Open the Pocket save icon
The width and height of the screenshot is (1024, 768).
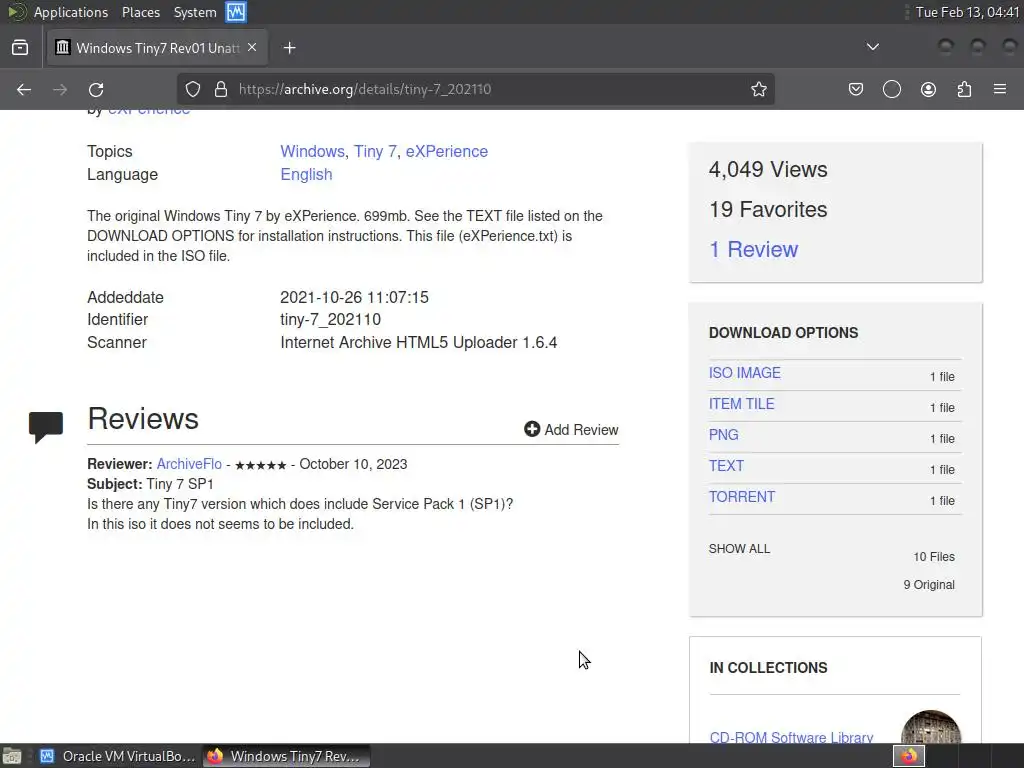click(x=856, y=89)
